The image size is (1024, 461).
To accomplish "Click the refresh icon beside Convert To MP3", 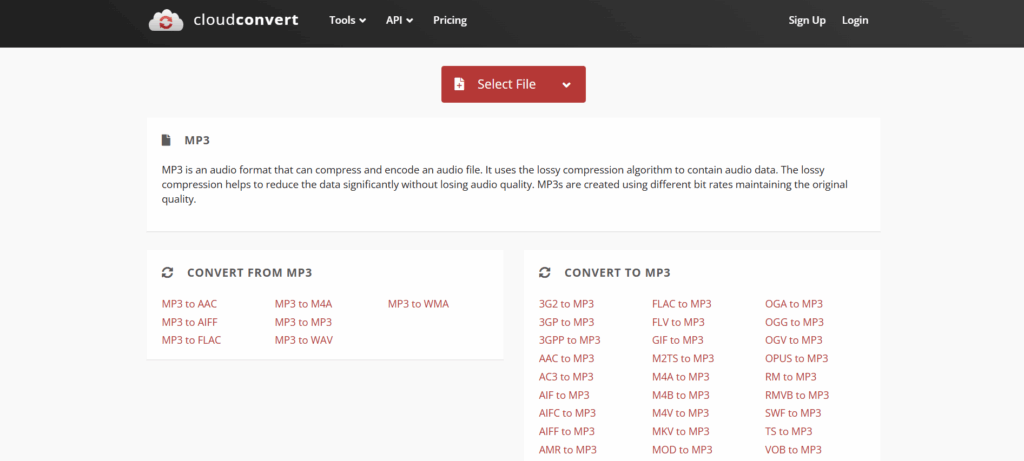I will [x=545, y=273].
